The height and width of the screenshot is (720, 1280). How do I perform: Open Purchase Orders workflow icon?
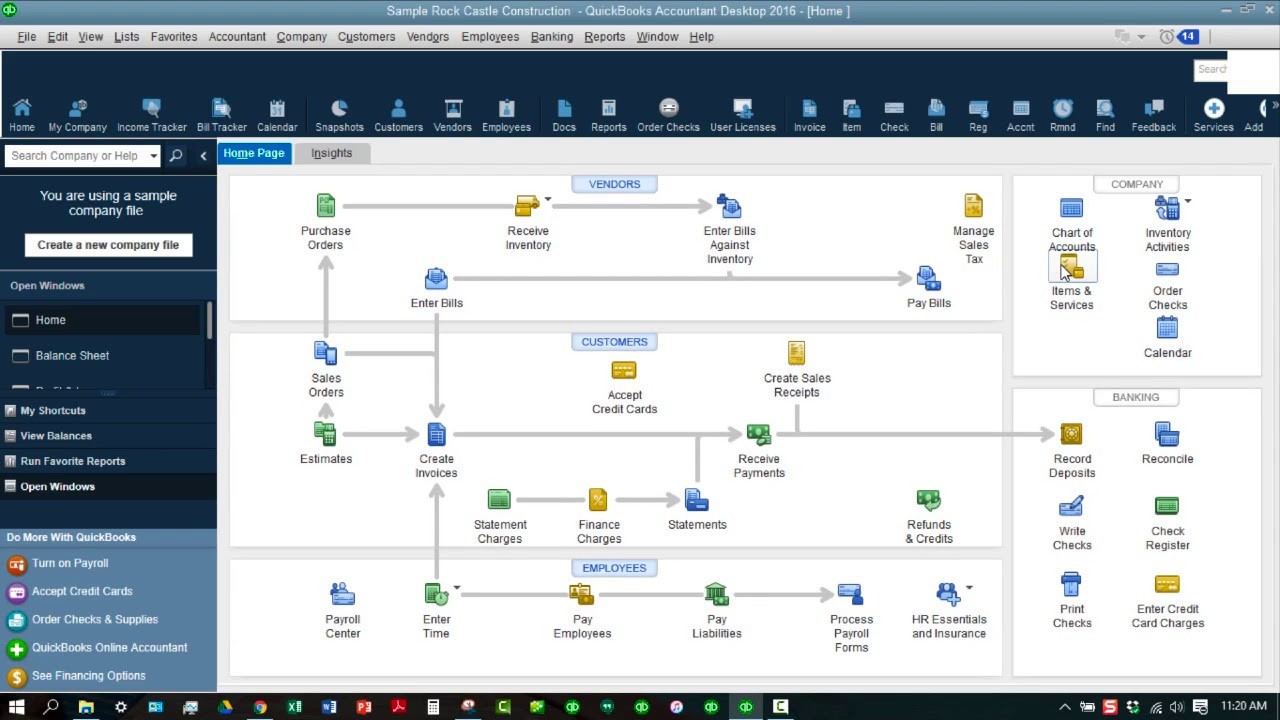(325, 206)
